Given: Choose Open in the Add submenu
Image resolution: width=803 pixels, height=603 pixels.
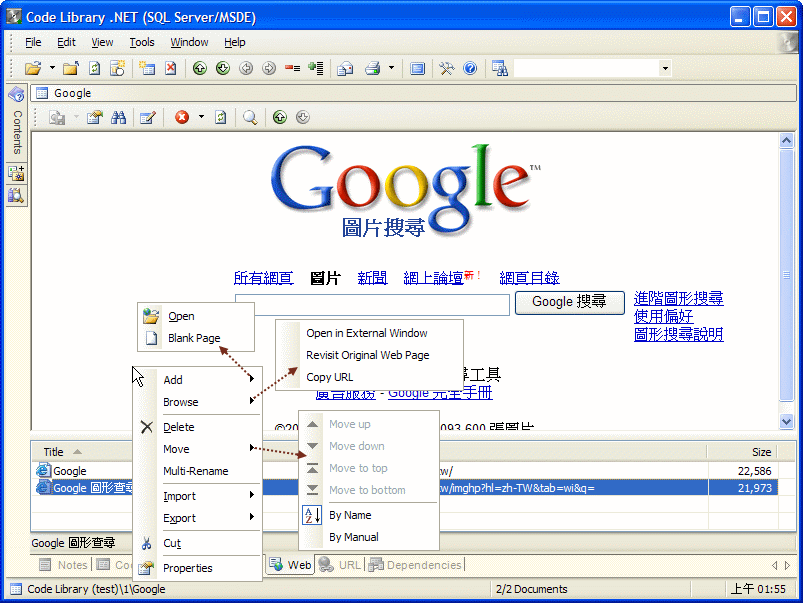Looking at the screenshot, I should tap(196, 316).
